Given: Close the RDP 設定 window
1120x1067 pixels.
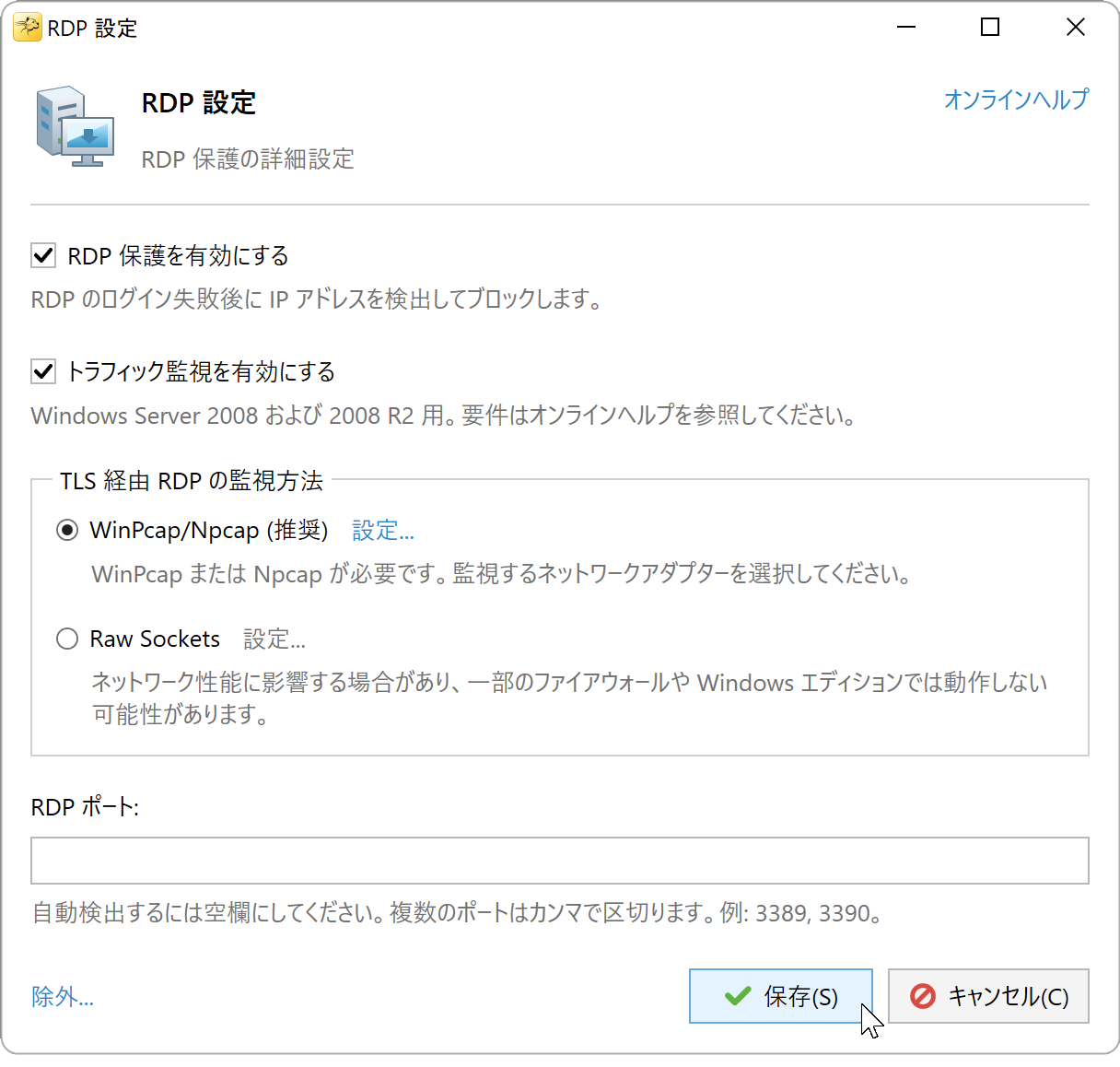Looking at the screenshot, I should click(x=1075, y=28).
